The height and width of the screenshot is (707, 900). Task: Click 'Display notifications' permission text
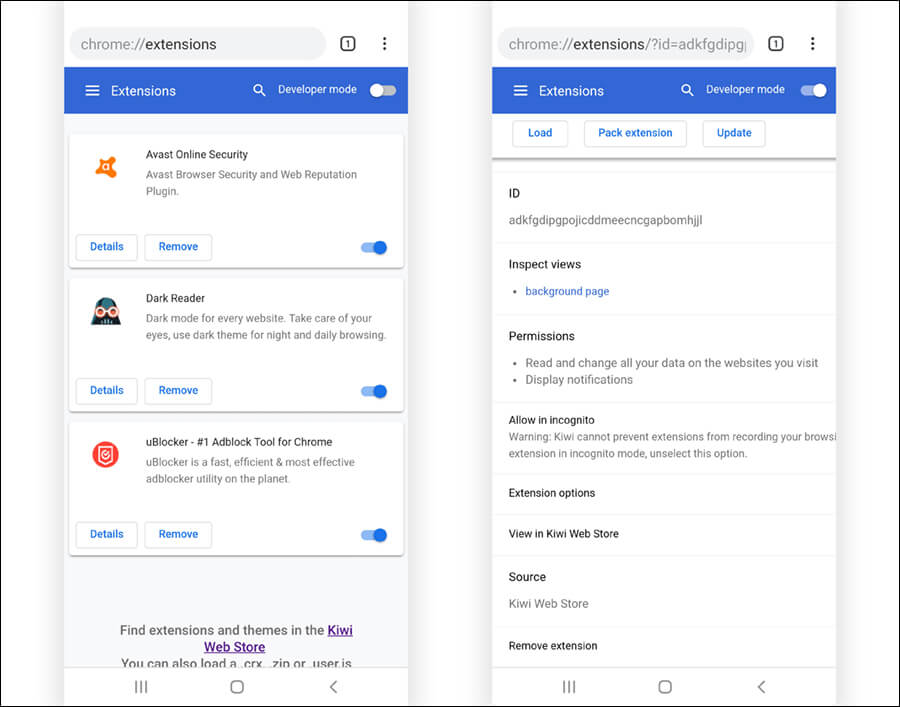579,380
